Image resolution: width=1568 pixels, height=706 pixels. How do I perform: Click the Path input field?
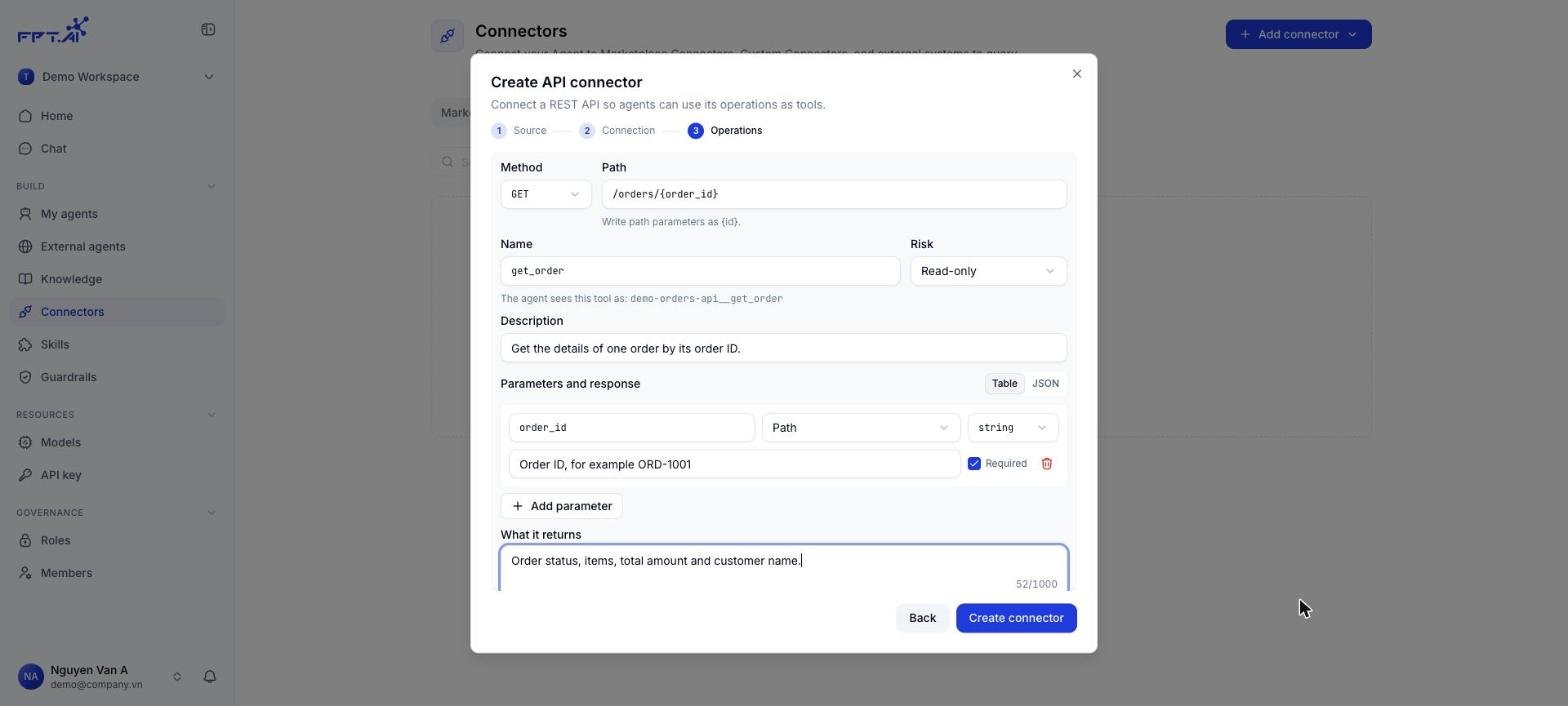(x=834, y=194)
